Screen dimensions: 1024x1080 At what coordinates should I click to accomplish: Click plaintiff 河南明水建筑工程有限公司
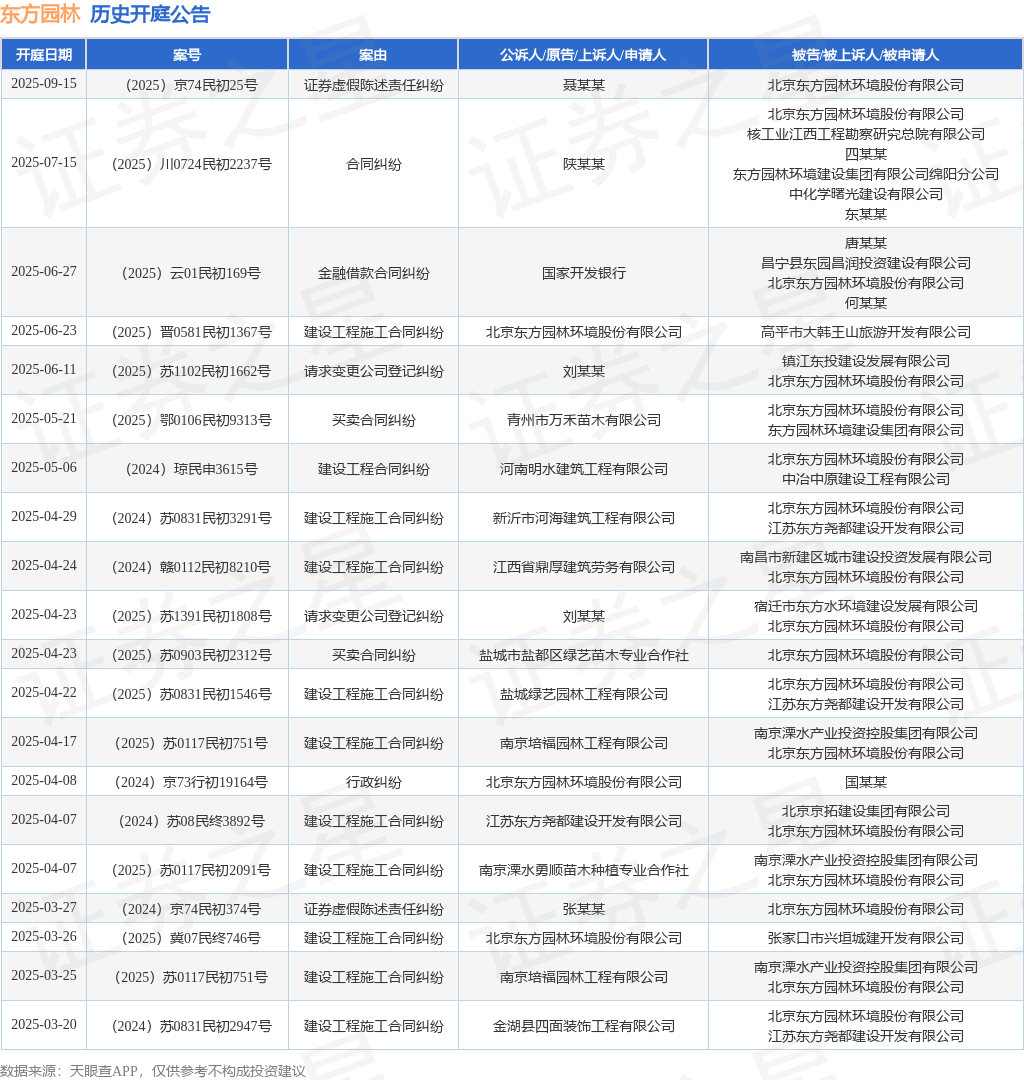coord(583,469)
